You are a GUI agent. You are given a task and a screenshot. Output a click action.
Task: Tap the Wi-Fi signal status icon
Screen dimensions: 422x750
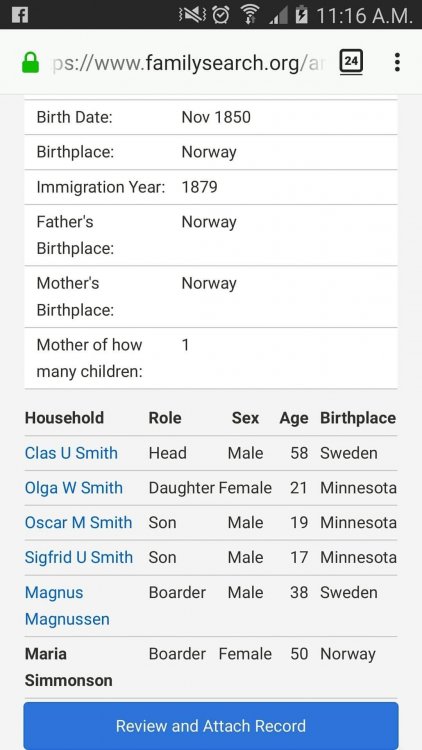(x=249, y=15)
